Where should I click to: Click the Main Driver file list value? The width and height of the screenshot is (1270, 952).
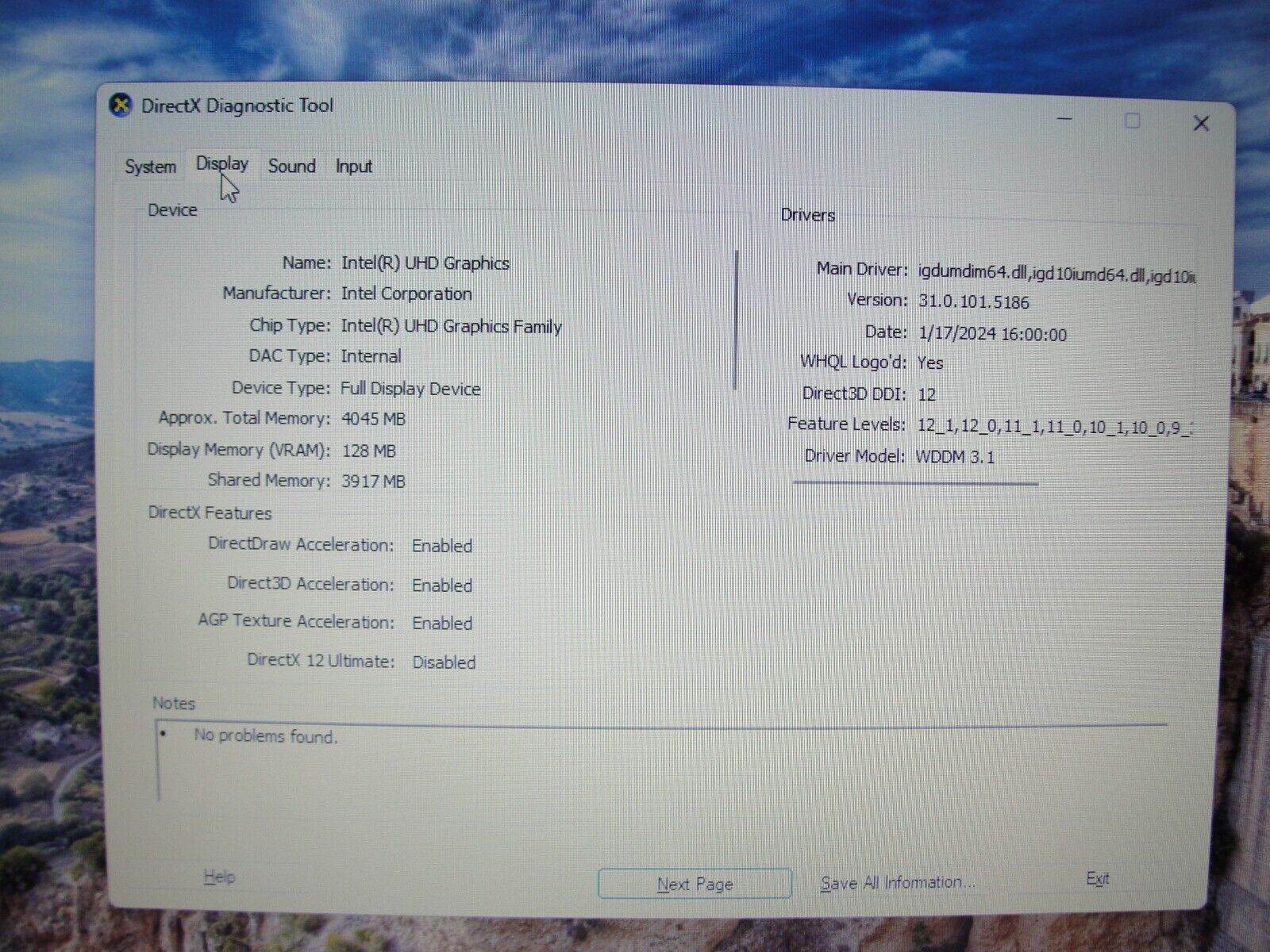coord(1056,274)
